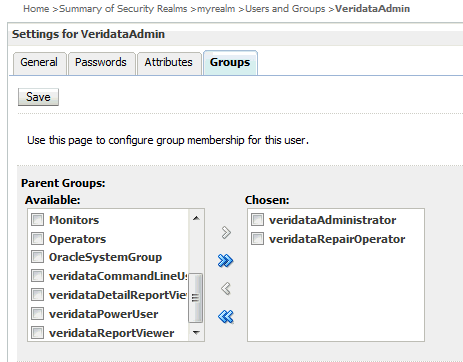Viewport: 463px width, 362px height.
Task: Click the double right arrow move-all icon
Action: (x=226, y=261)
